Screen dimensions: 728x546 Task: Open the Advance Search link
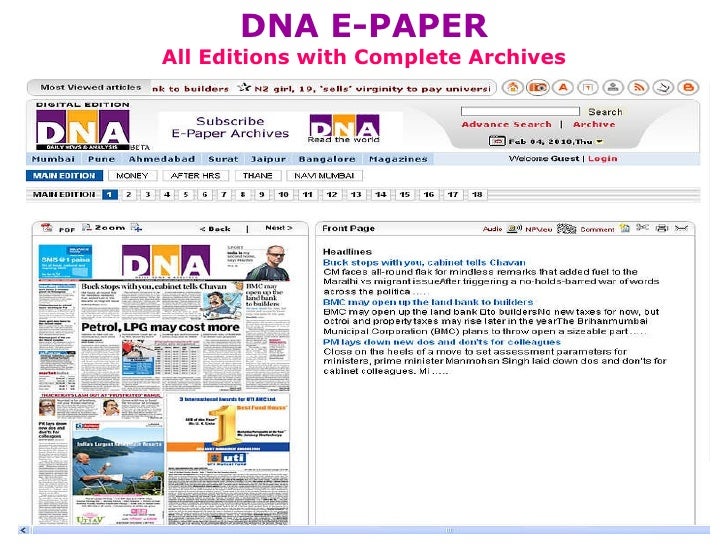coord(506,124)
